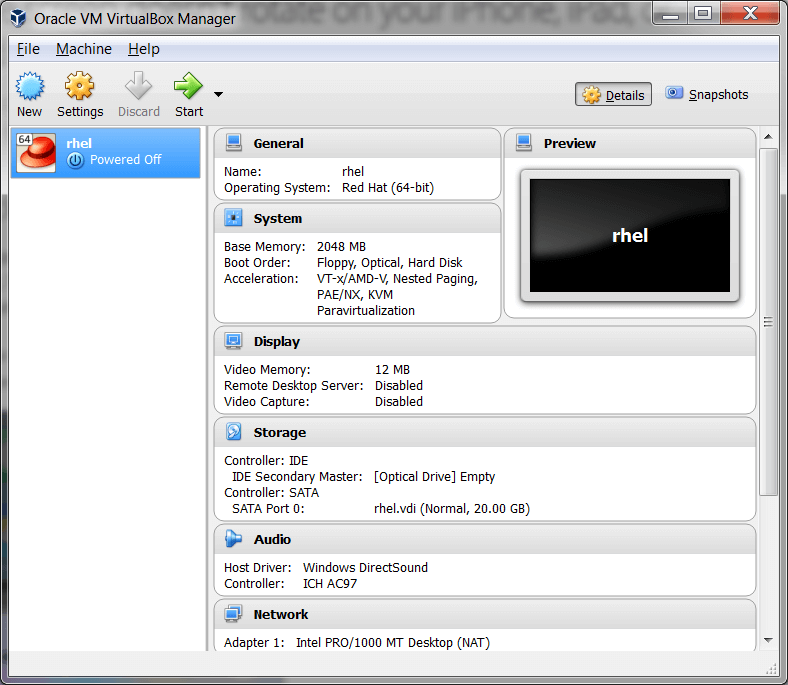Screen dimensions: 788x685
Task: Open the Start button dropdown arrow
Action: pos(218,94)
